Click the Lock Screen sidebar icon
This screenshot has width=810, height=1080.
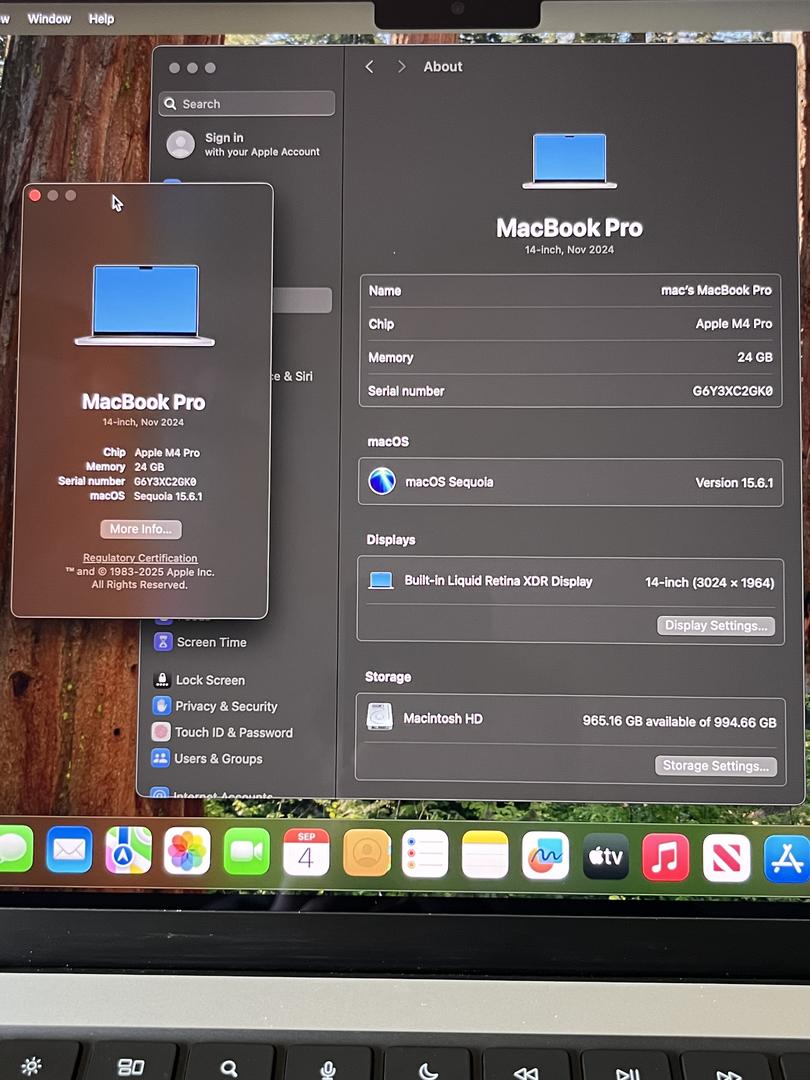click(x=162, y=680)
